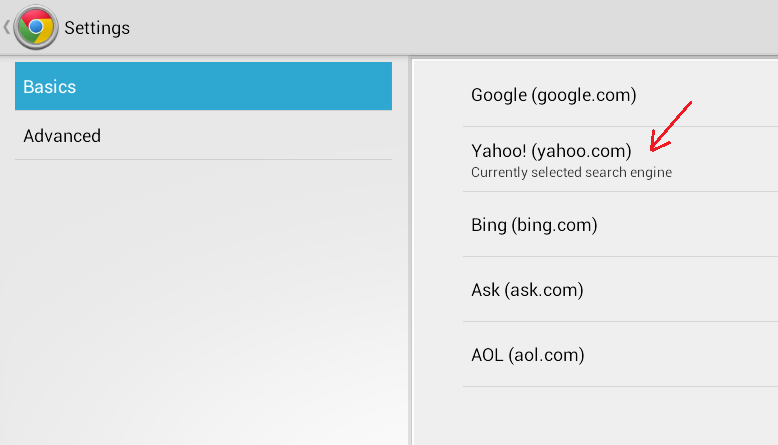Screen dimensions: 778x445
Task: Click the Settings title text
Action: [97, 28]
